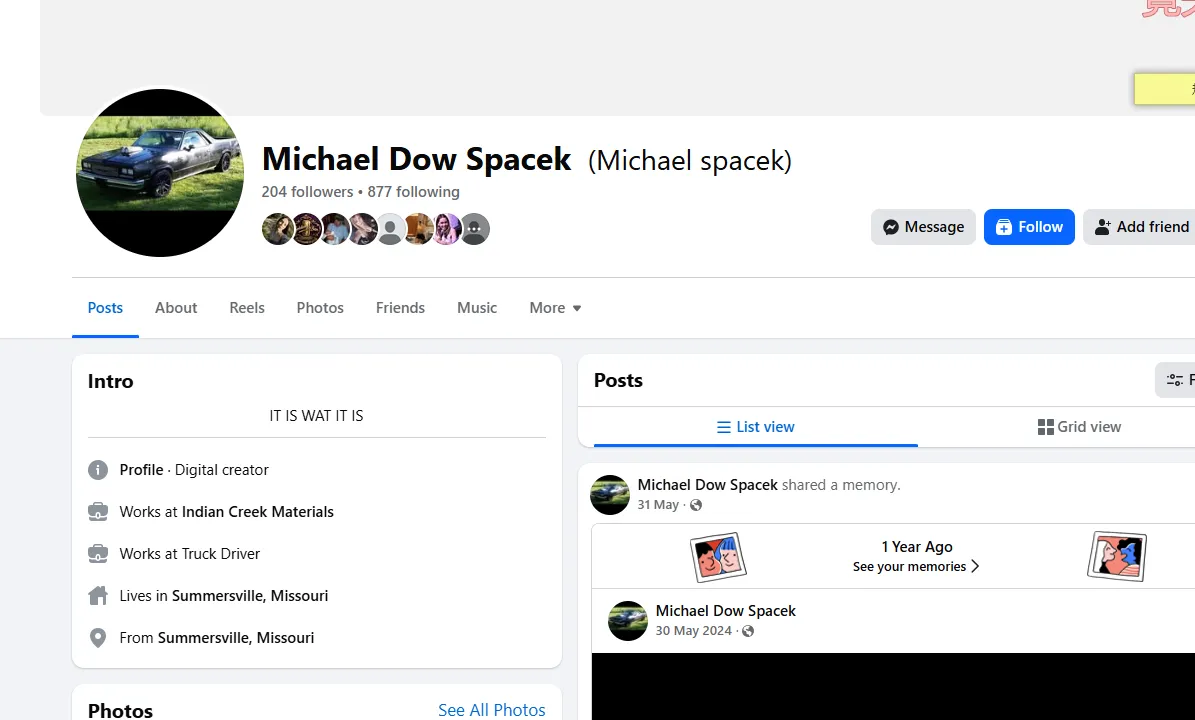Switch to the Reels tab
This screenshot has width=1195, height=720.
pos(247,308)
